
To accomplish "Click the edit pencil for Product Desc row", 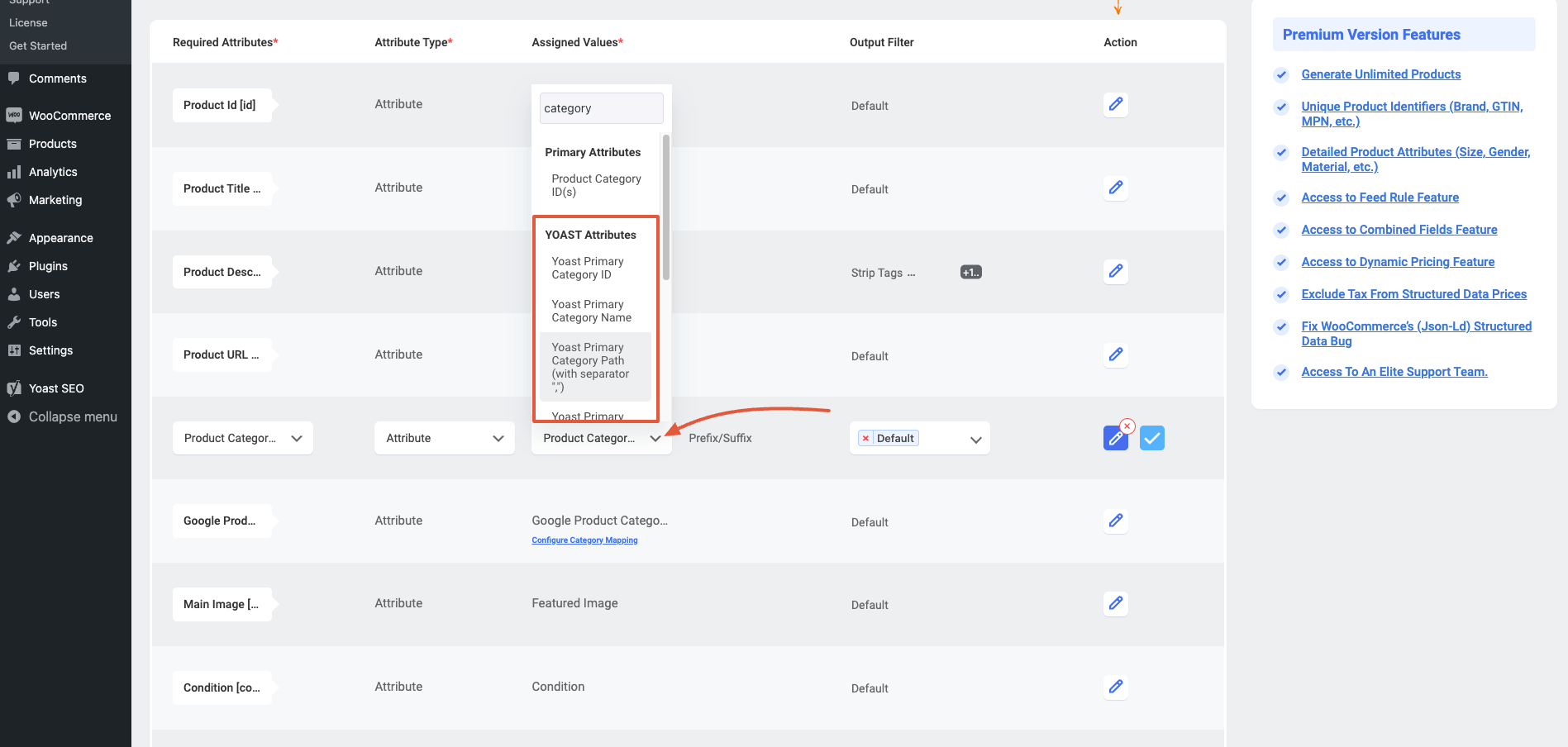I will pos(1115,271).
